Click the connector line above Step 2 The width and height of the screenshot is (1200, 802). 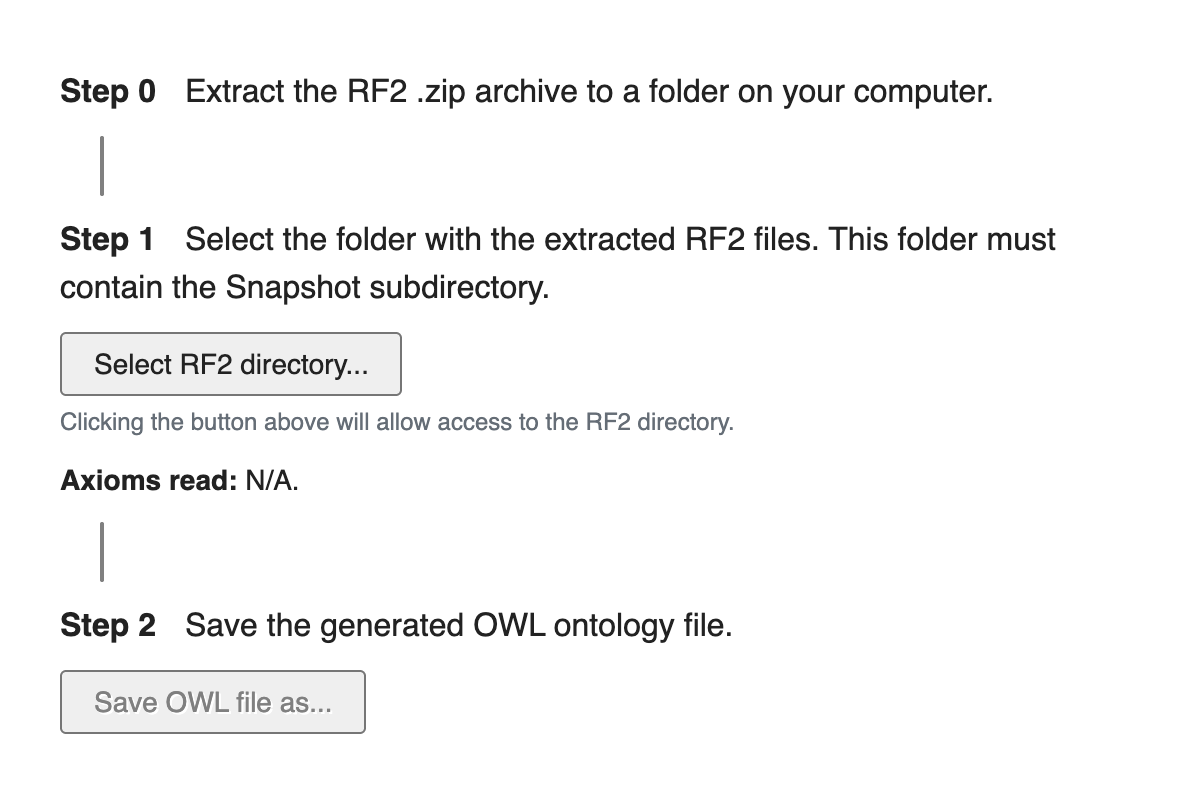tap(102, 551)
